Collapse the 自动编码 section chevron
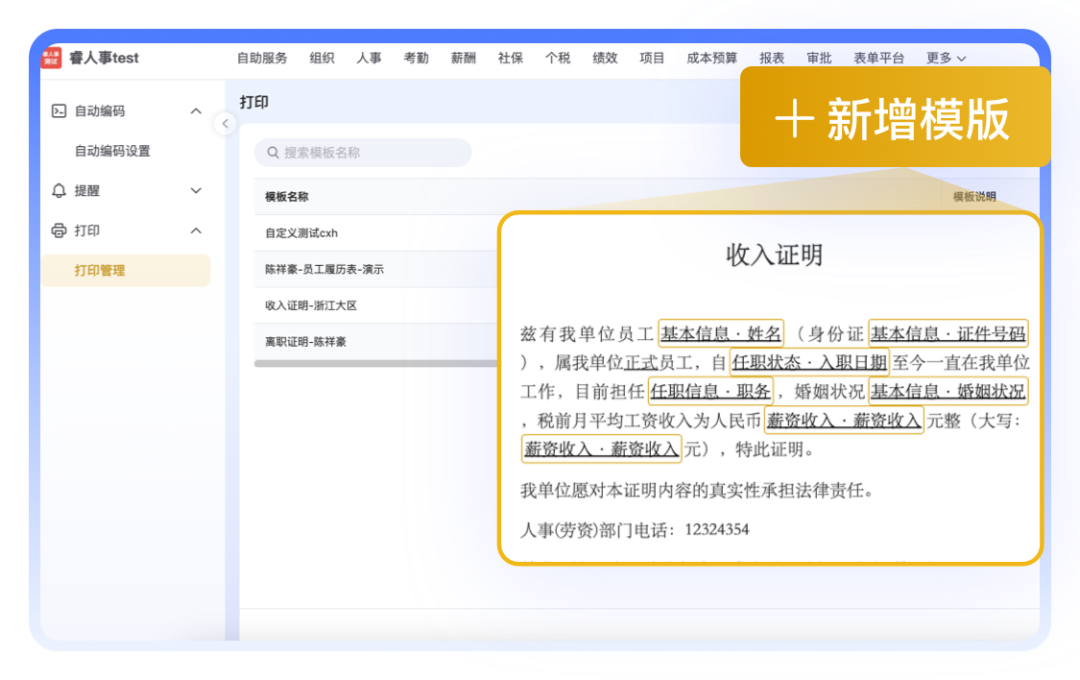 click(x=196, y=111)
